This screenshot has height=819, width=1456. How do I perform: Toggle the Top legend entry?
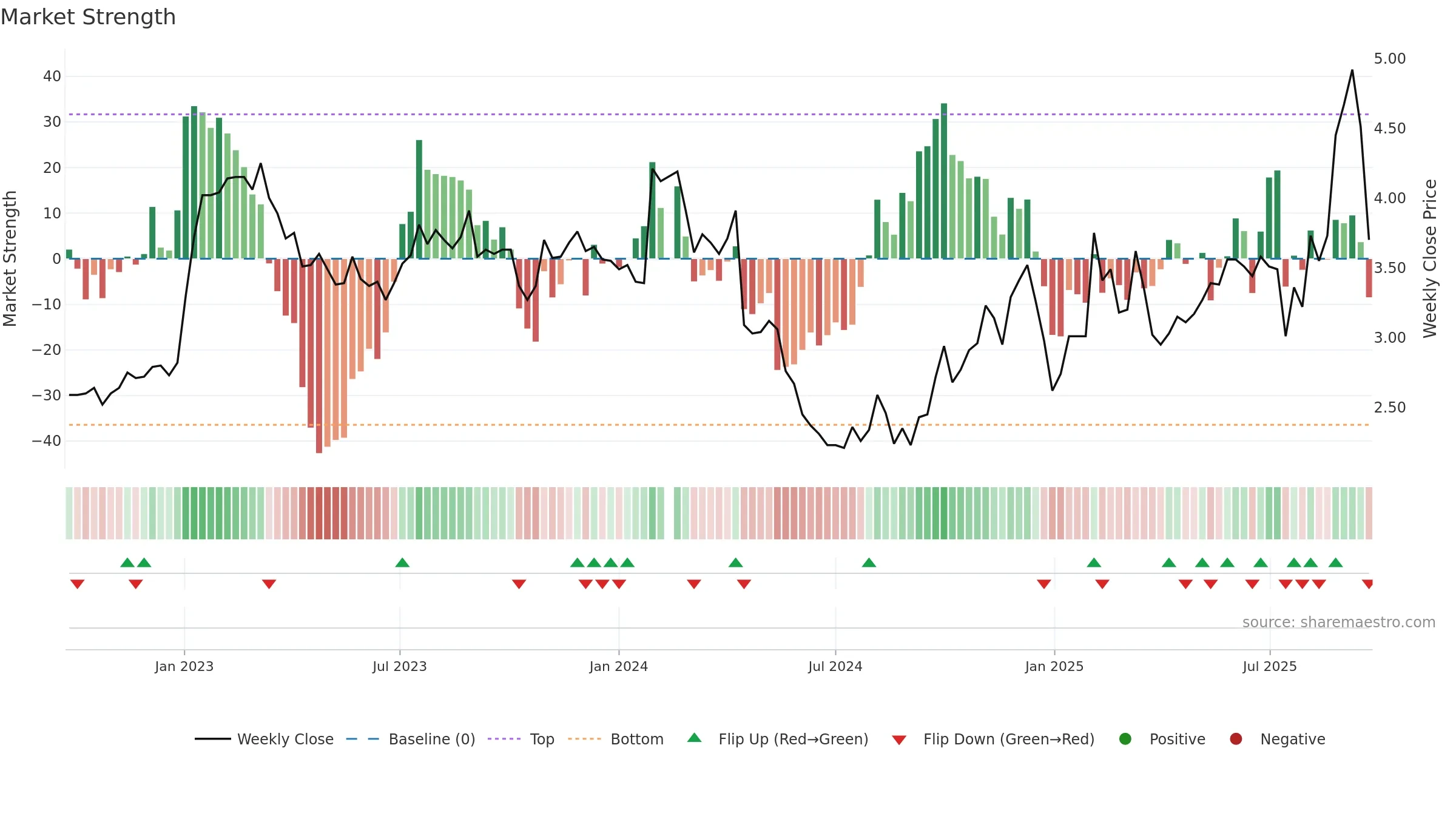521,739
